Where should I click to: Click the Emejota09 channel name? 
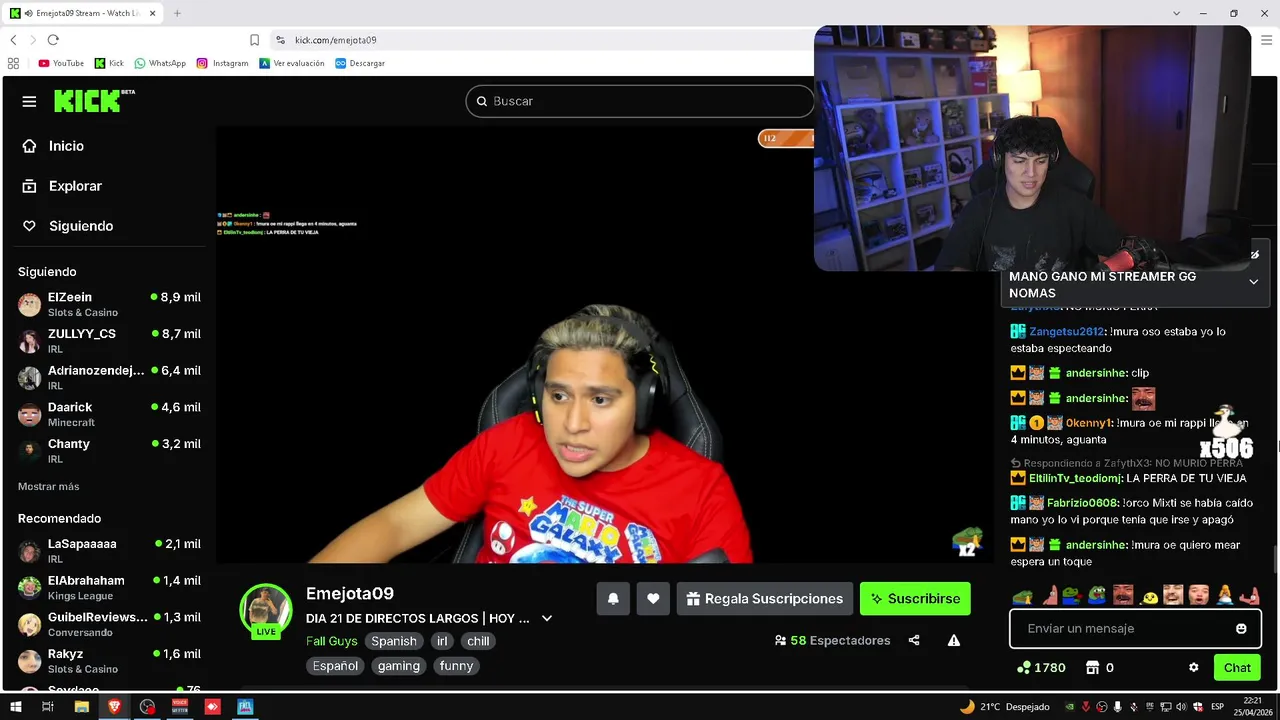[349, 593]
